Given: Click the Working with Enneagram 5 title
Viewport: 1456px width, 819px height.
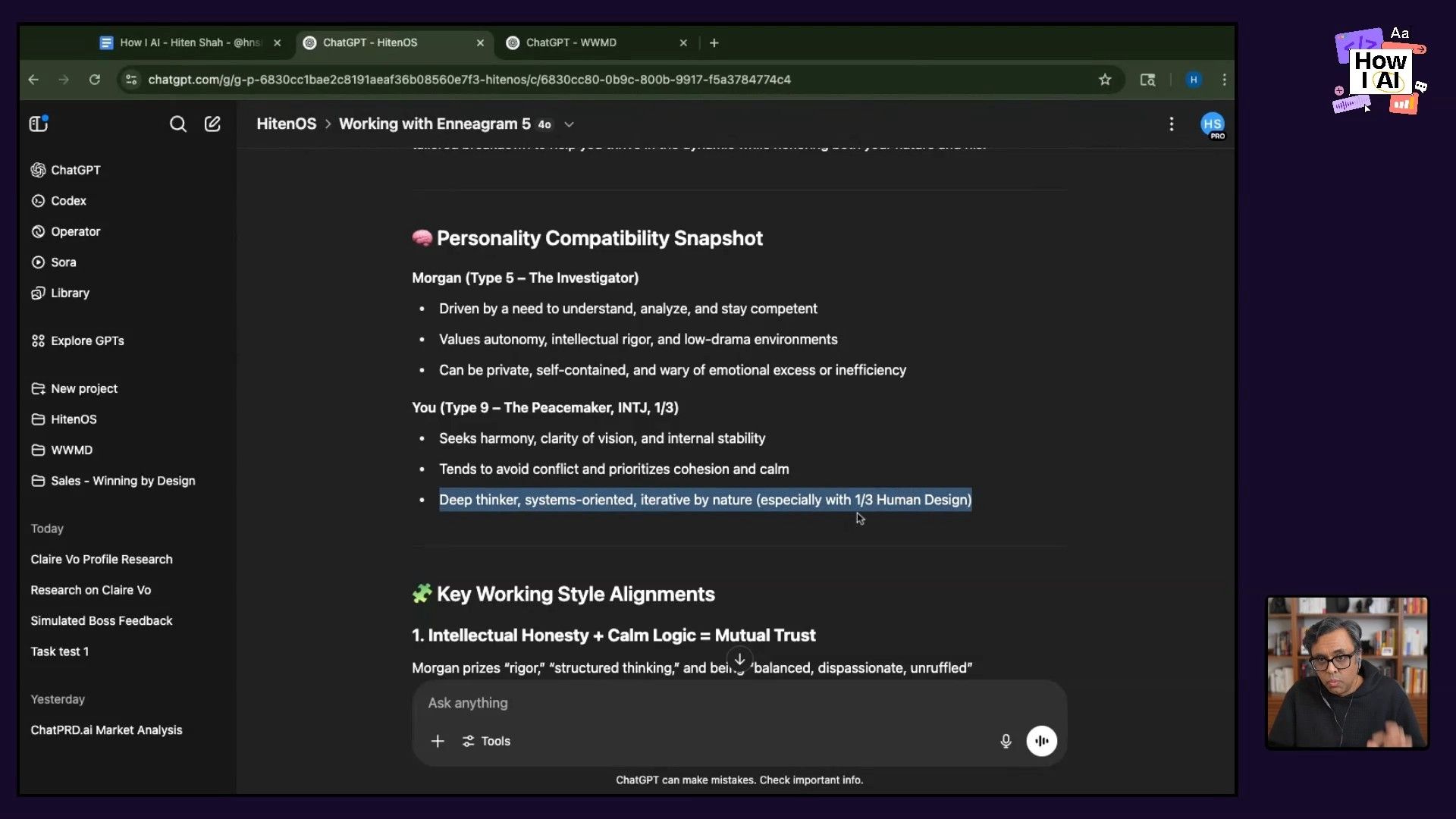Looking at the screenshot, I should pos(435,124).
